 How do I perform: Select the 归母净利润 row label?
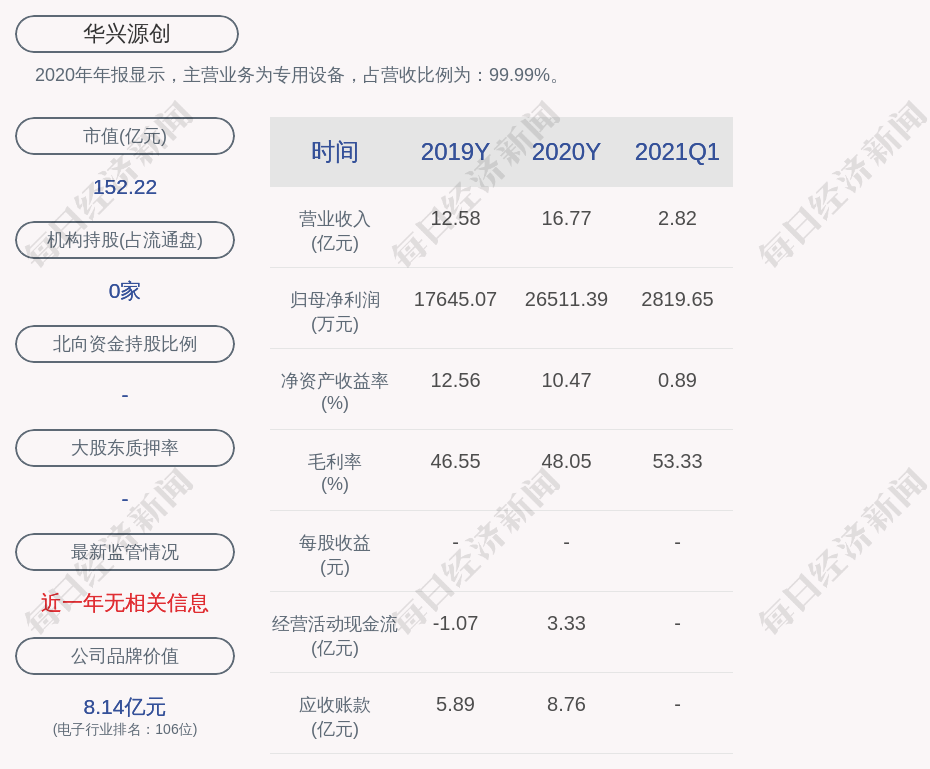334,311
